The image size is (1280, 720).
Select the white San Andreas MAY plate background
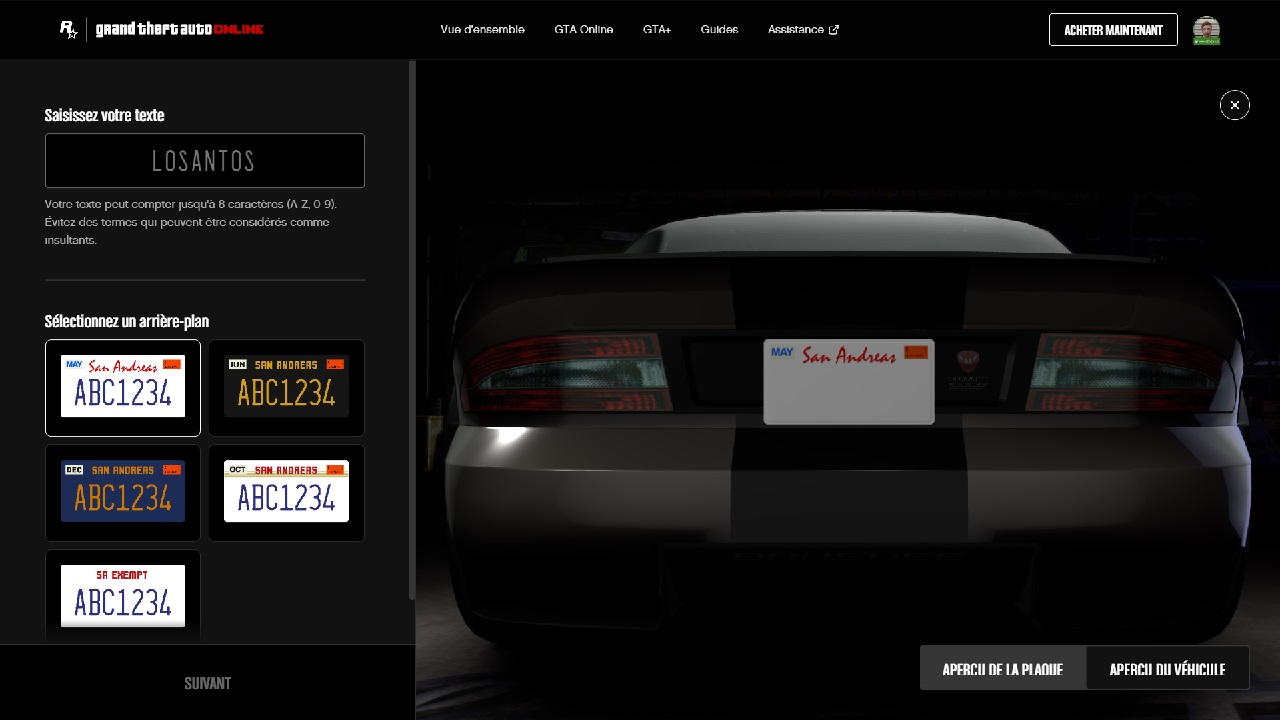(x=123, y=387)
